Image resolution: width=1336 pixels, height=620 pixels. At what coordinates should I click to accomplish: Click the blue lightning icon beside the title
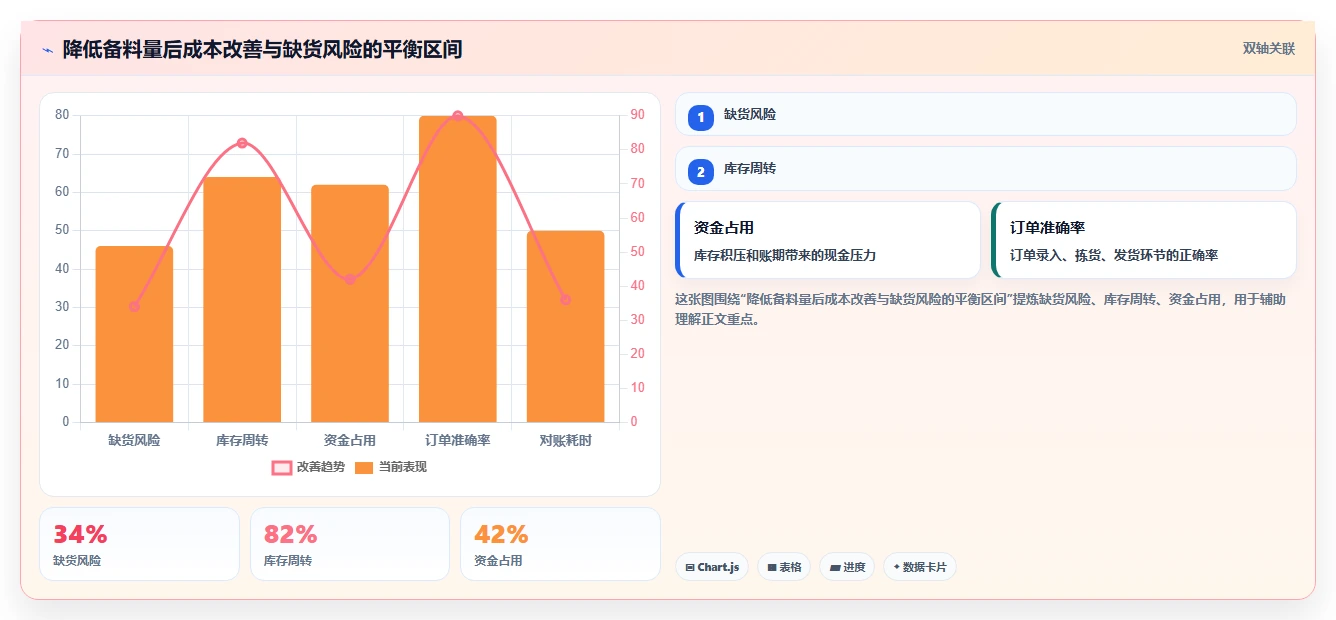click(47, 50)
